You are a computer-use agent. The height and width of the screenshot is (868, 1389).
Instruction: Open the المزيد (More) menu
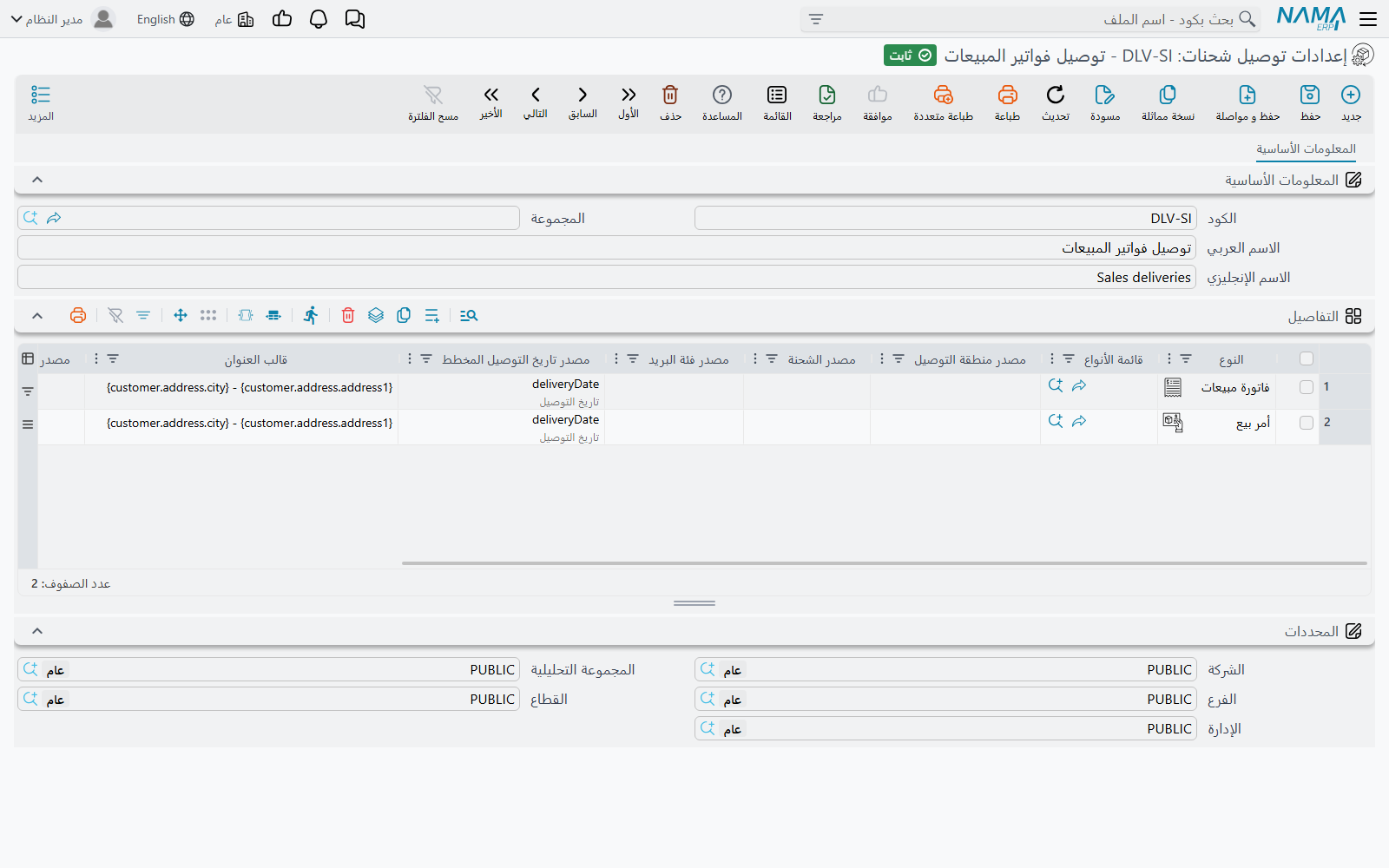coord(41,102)
